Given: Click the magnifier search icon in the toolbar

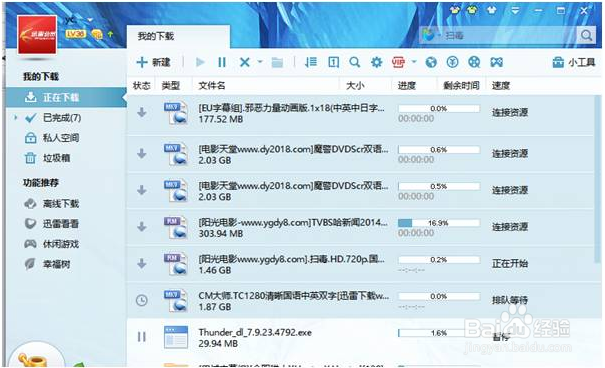Looking at the screenshot, I should 355,62.
